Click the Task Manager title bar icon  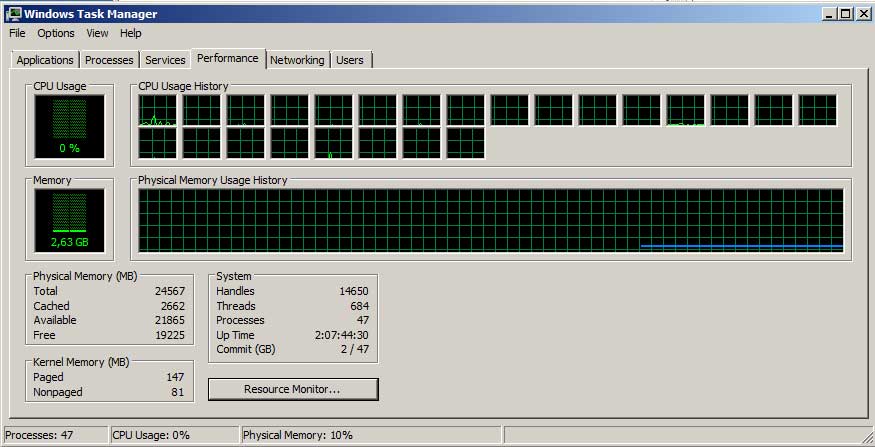(13, 14)
